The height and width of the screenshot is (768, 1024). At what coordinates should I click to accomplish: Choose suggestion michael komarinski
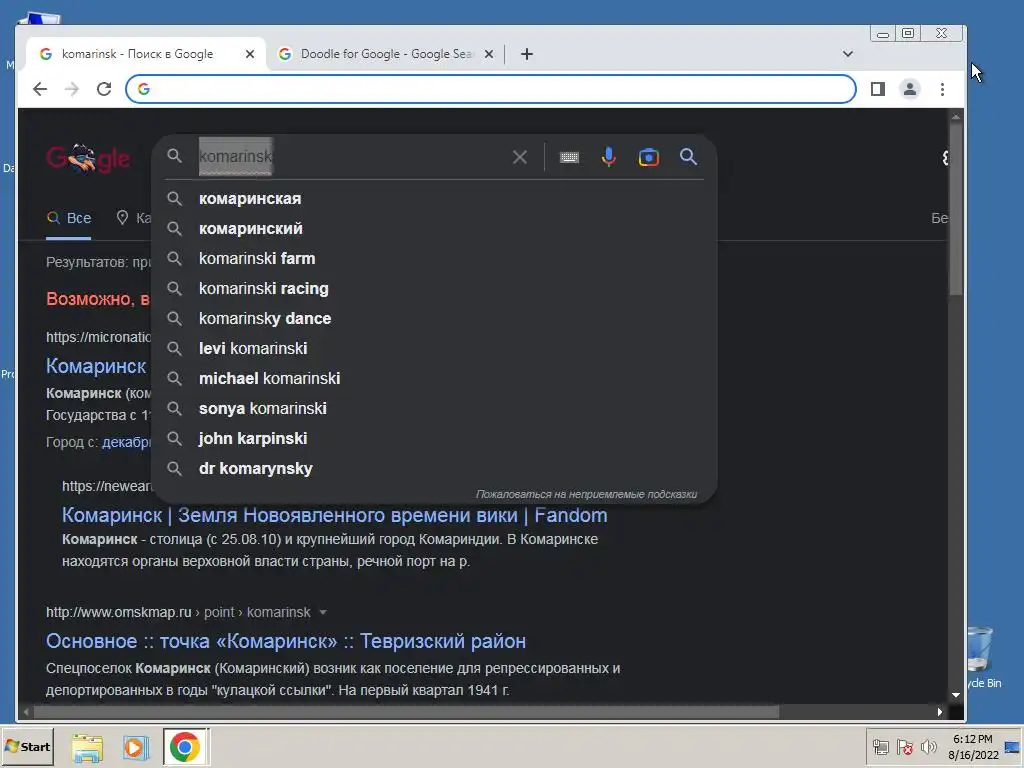434,379
